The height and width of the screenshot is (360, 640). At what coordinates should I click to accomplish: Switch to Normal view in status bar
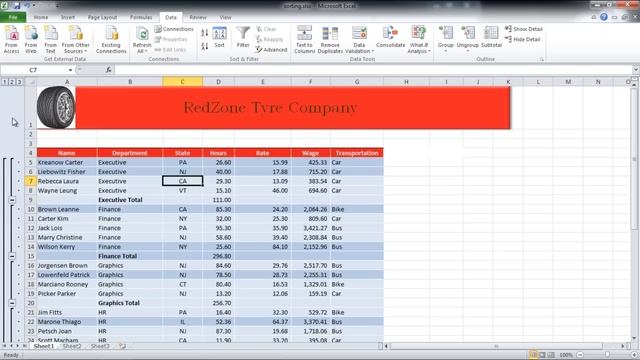pyautogui.click(x=533, y=355)
